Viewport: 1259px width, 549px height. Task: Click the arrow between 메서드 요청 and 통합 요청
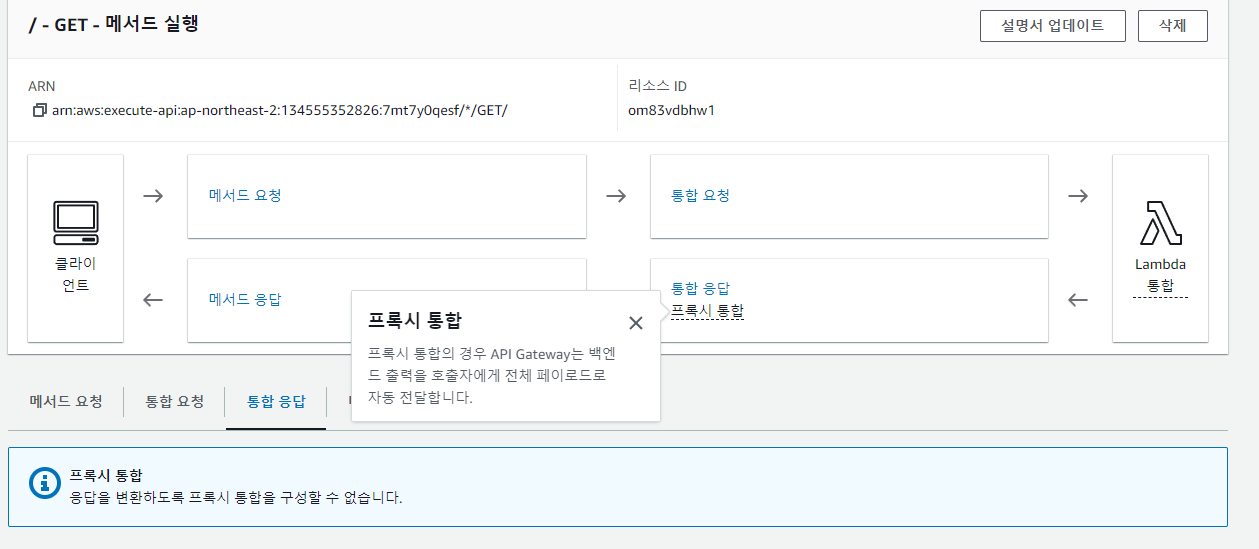616,196
